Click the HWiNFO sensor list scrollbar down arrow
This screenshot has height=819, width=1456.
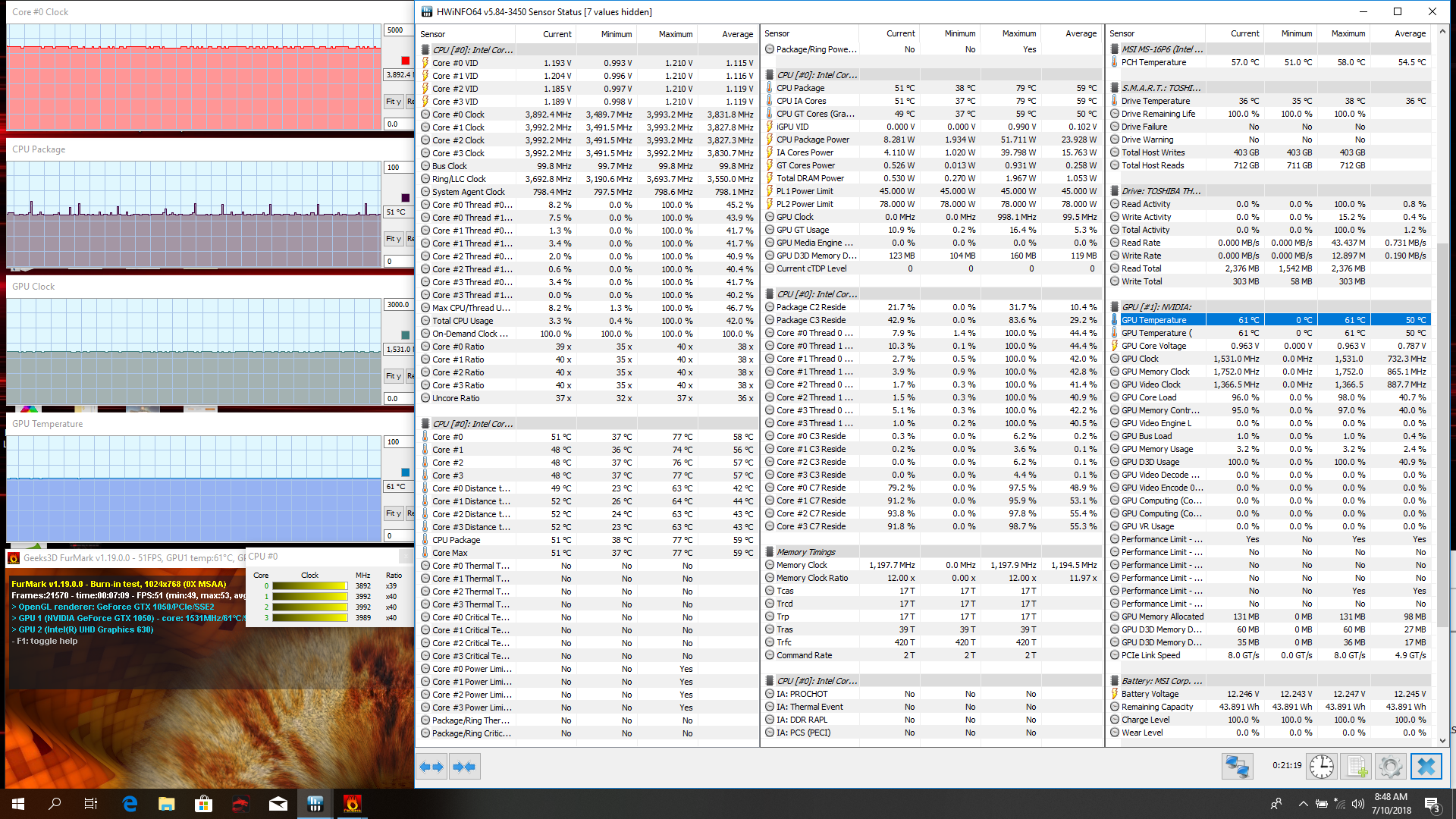1442,739
